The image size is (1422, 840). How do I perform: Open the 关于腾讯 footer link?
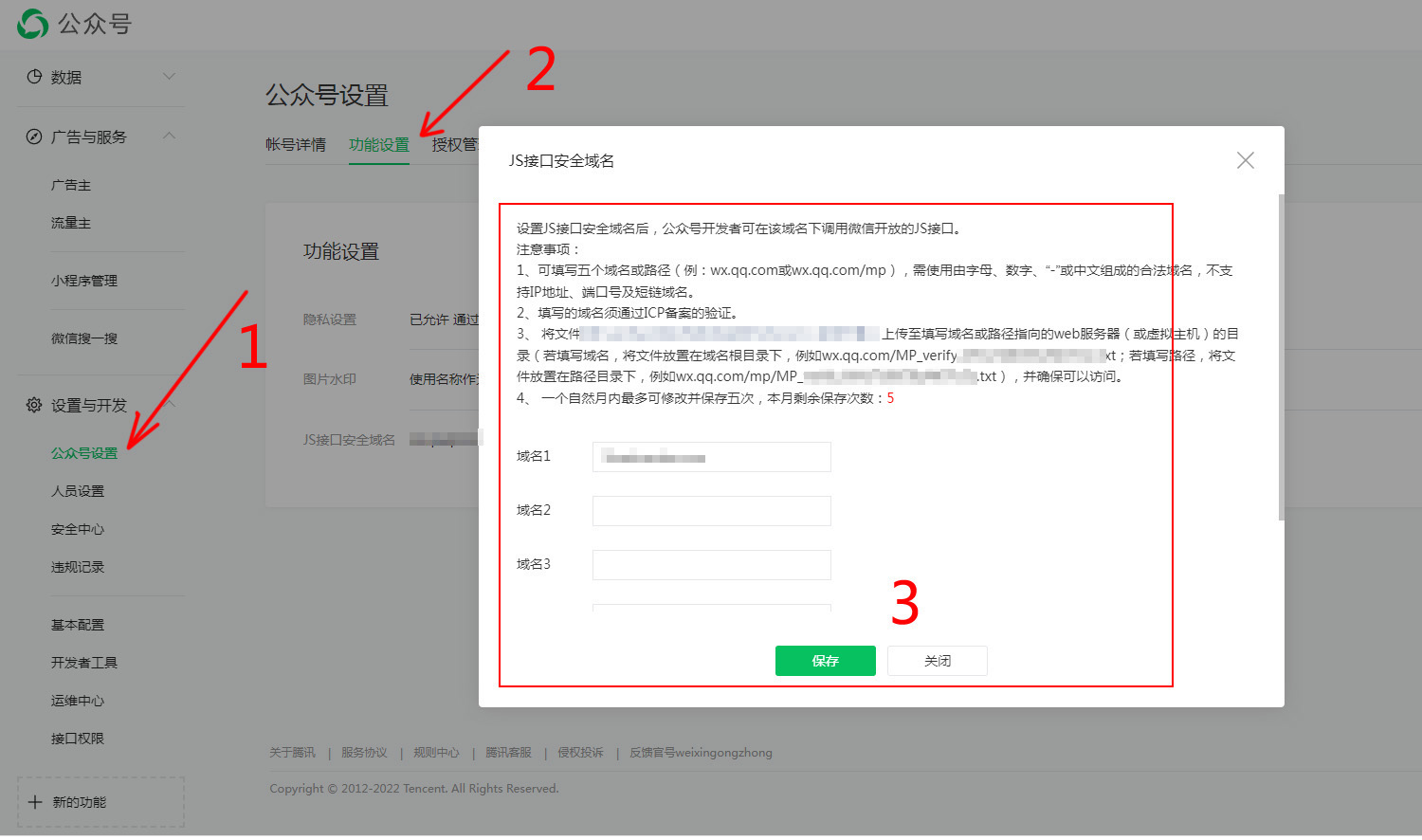coord(292,753)
